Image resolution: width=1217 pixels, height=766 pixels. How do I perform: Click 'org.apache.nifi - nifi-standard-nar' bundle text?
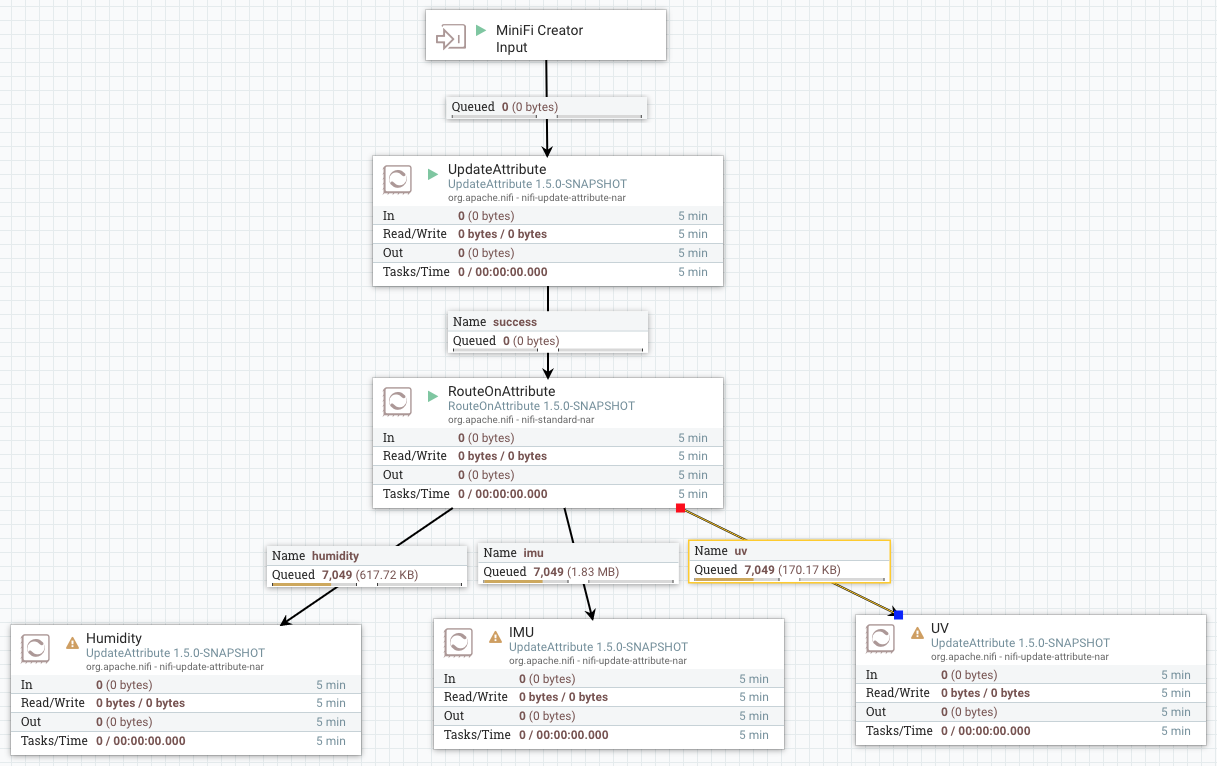pyautogui.click(x=521, y=419)
